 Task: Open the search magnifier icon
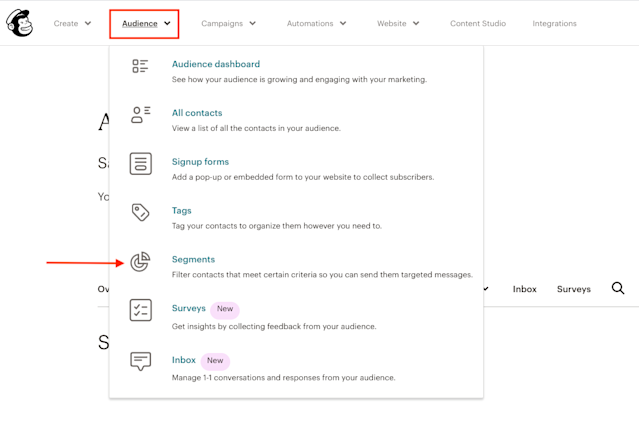(618, 288)
